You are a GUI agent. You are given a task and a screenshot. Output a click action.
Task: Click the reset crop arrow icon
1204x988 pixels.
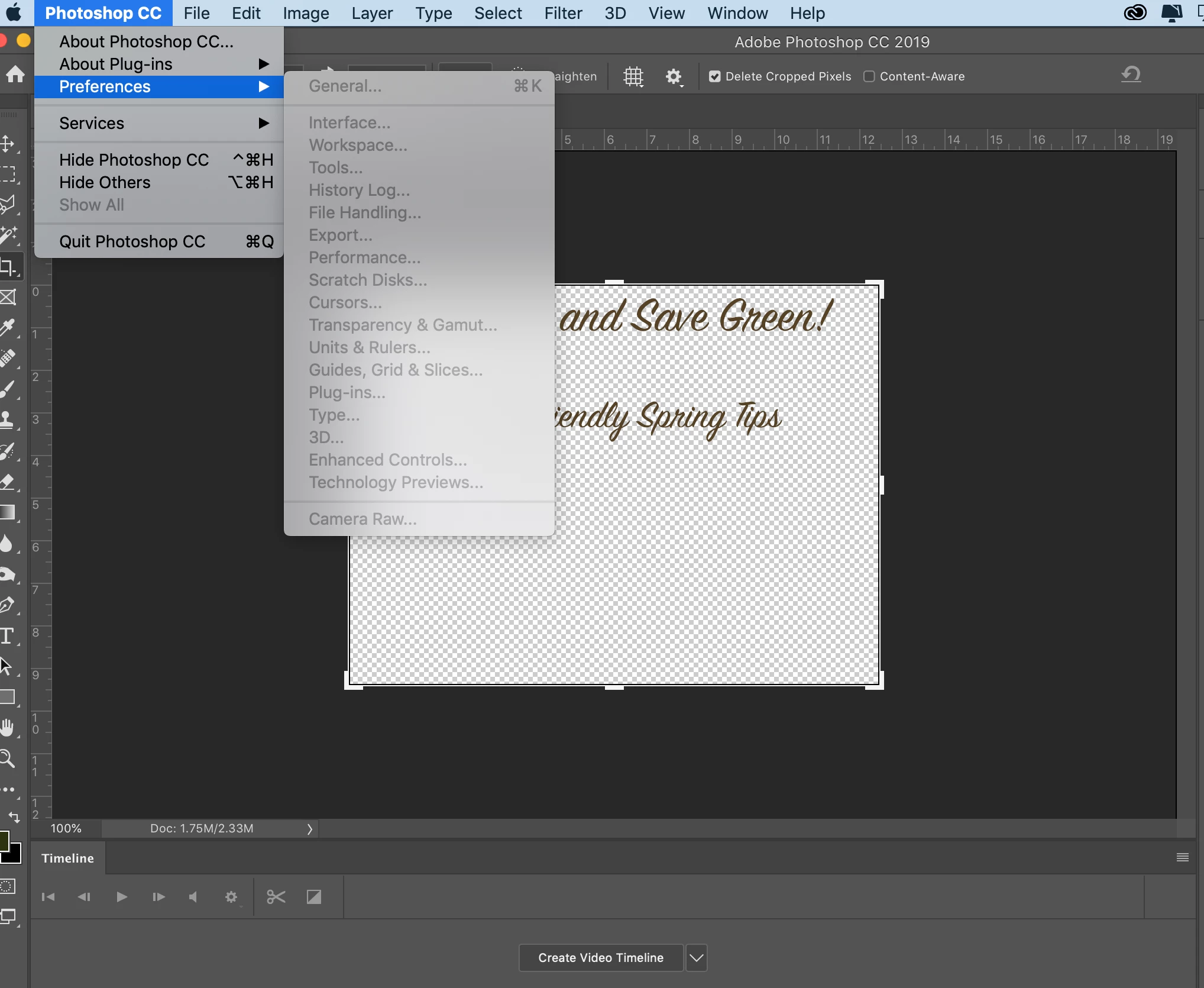pos(1131,75)
